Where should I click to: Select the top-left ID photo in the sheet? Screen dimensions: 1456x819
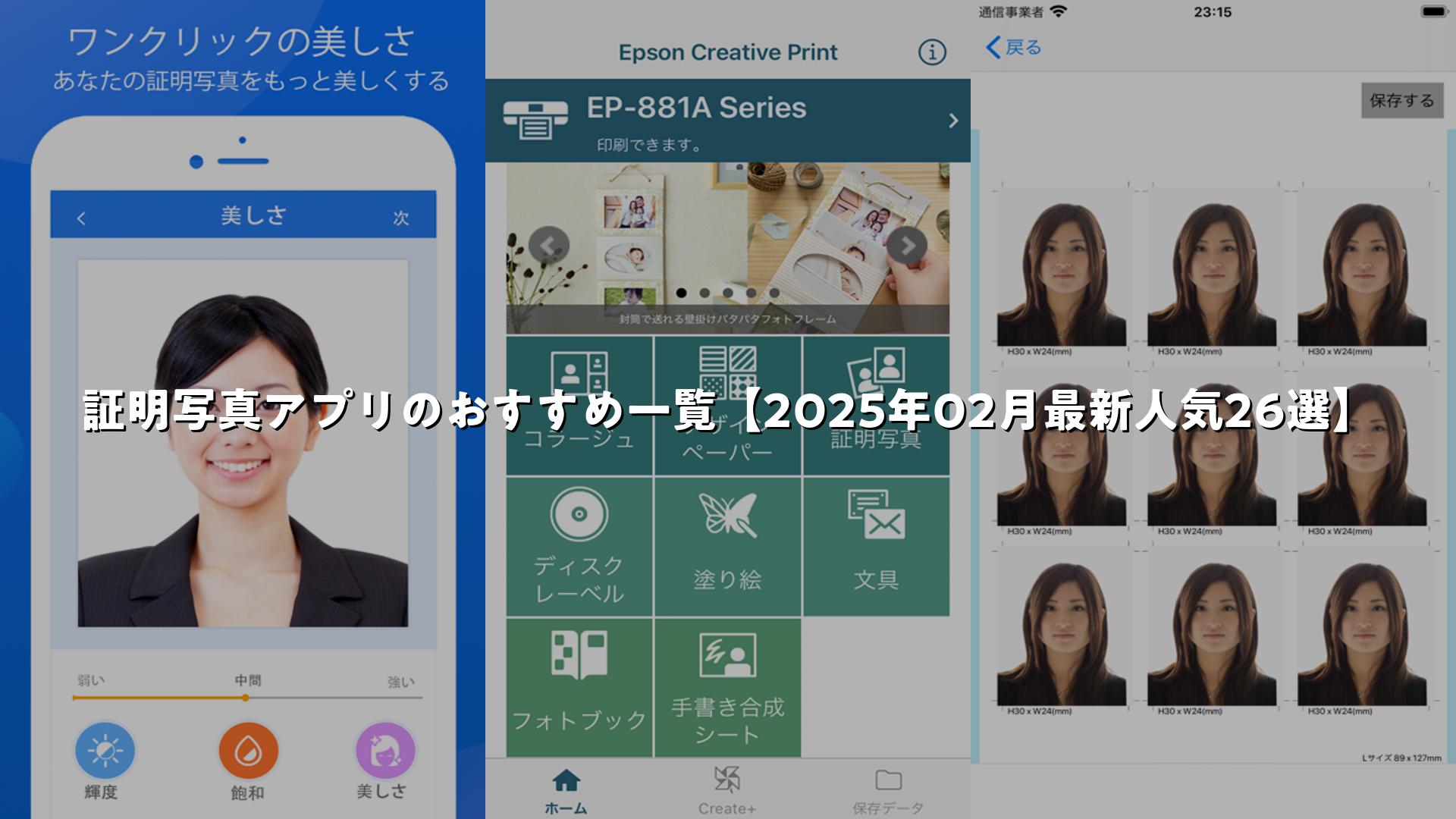(x=1062, y=273)
